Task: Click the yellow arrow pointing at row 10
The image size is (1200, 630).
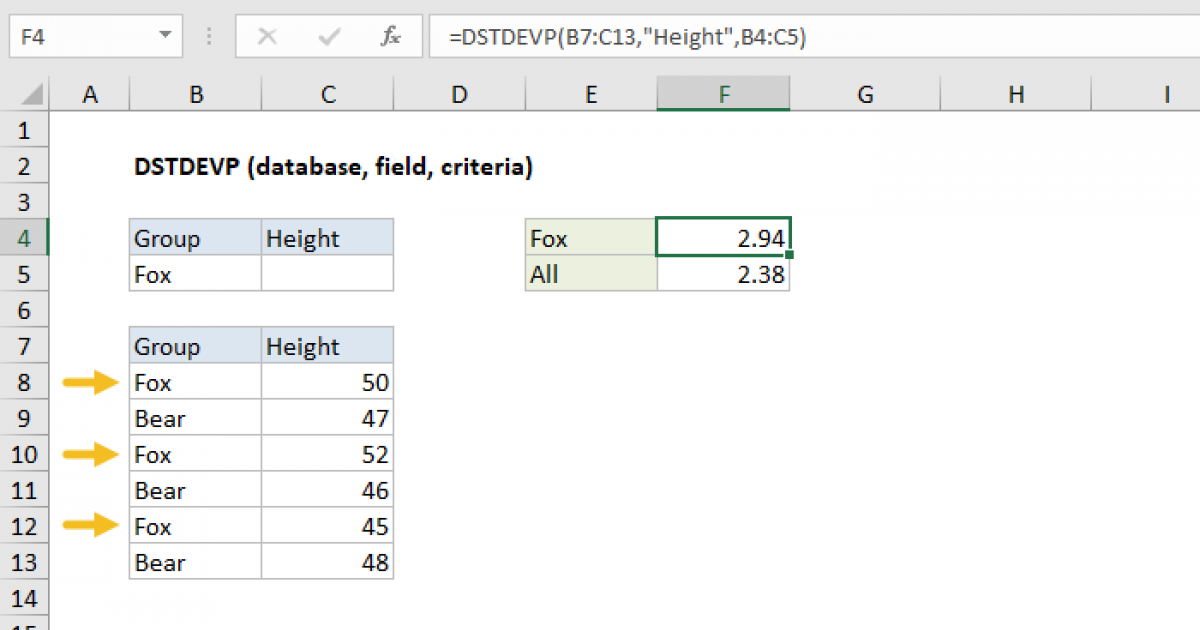Action: (89, 454)
